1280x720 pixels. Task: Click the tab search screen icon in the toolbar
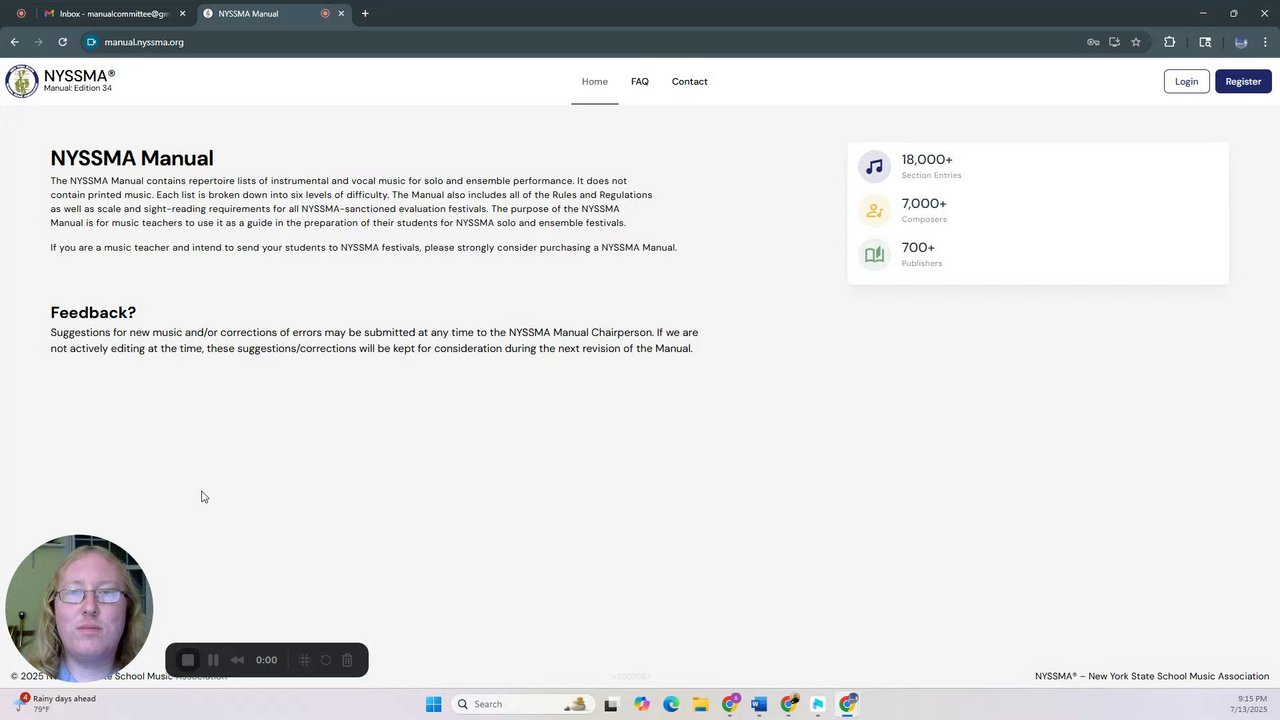coord(1205,42)
